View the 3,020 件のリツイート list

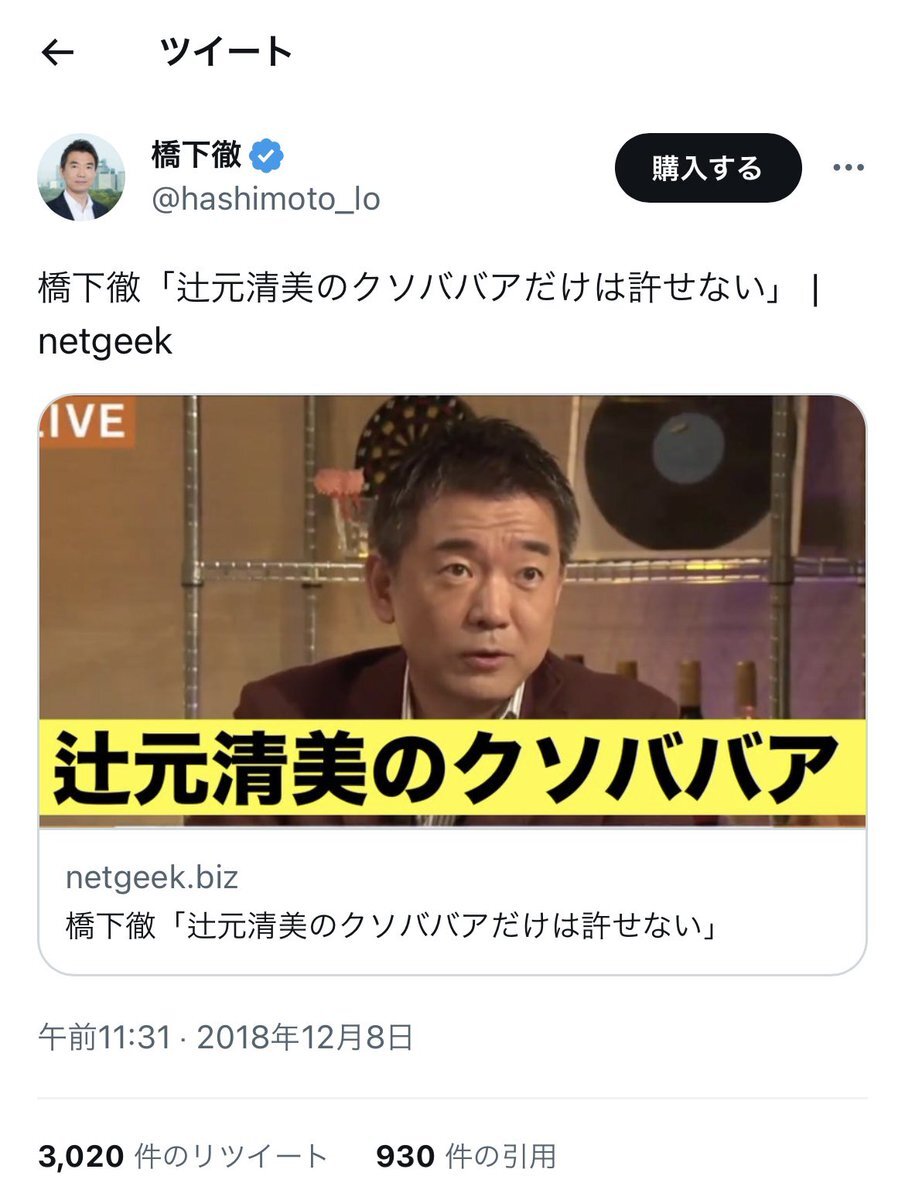point(183,1157)
